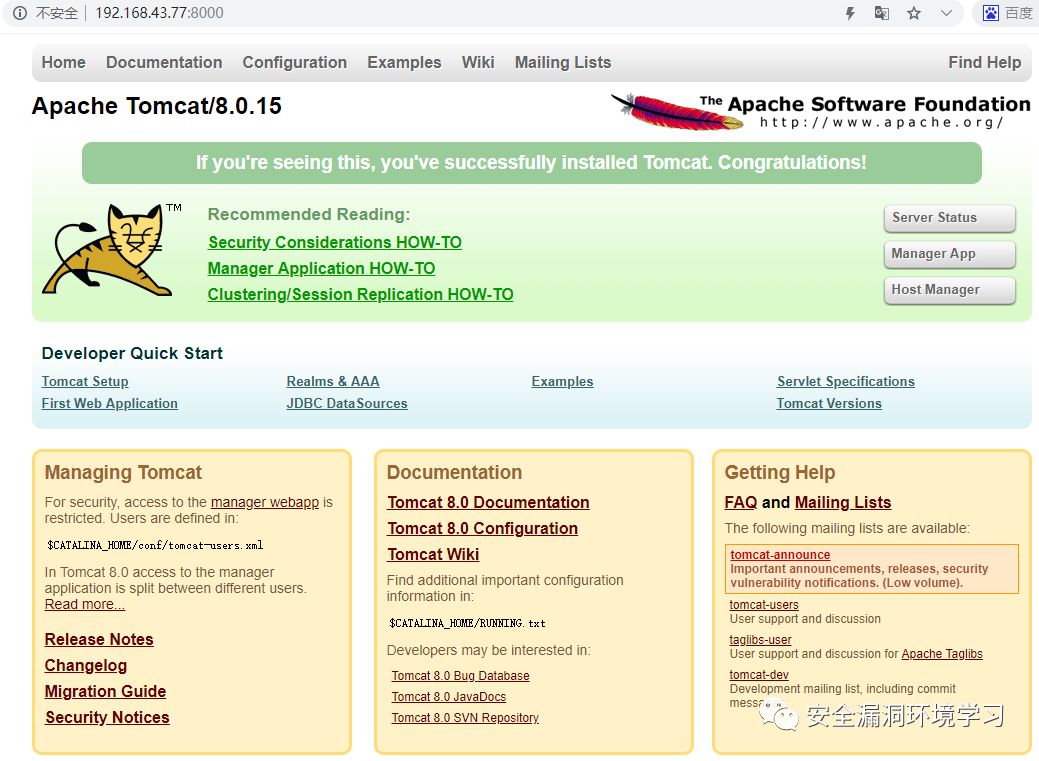This screenshot has height=761, width=1039.
Task: Open tomcat-users mailing list link
Action: point(764,605)
